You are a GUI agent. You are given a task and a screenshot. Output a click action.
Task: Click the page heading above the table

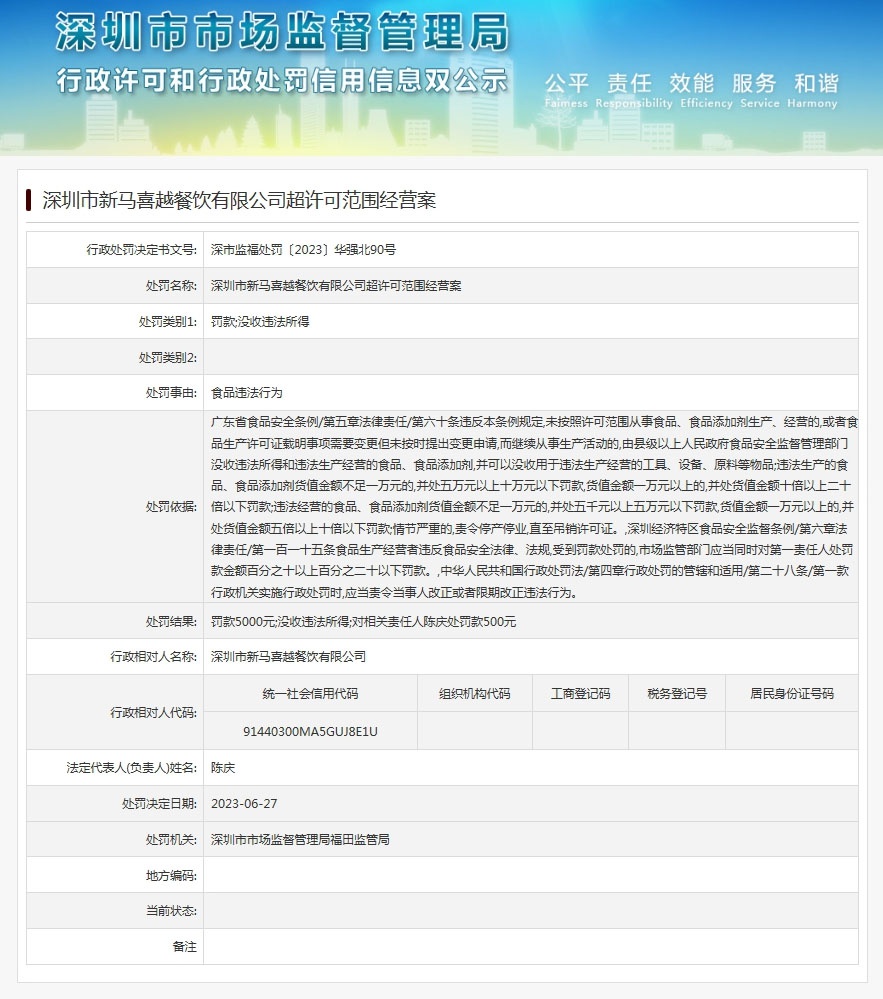pos(240,200)
